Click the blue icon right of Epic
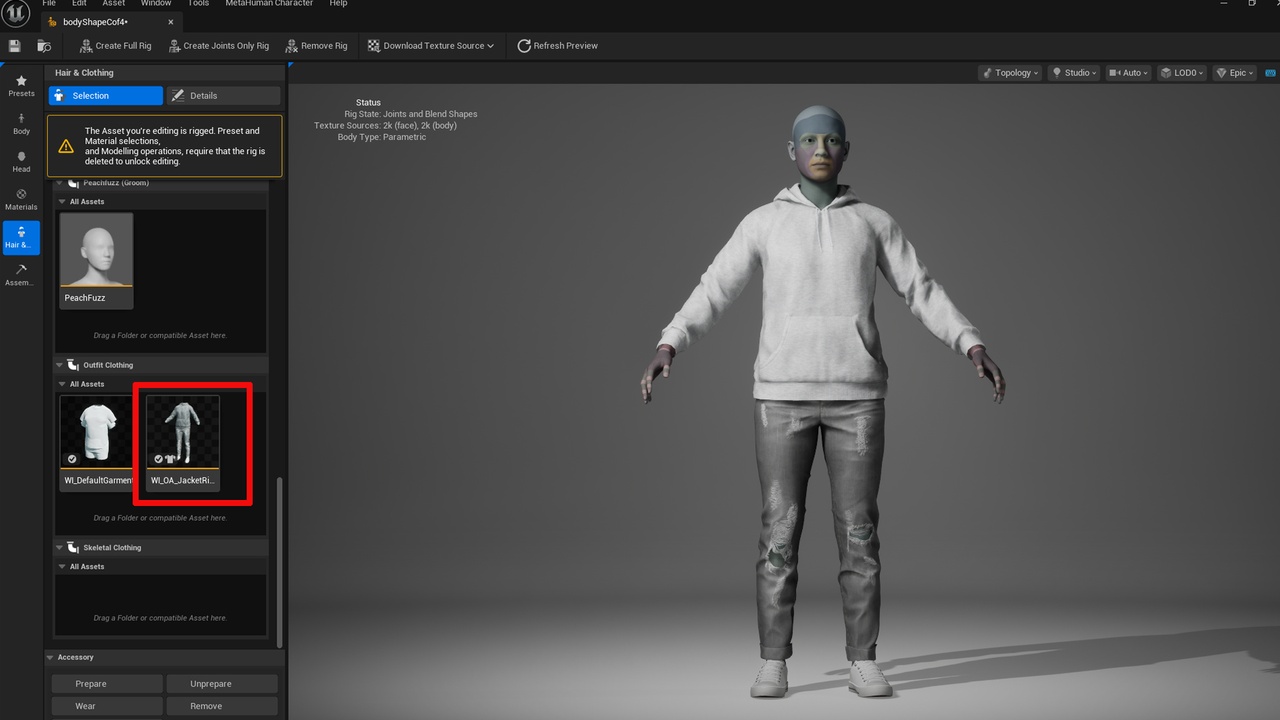 [1270, 73]
